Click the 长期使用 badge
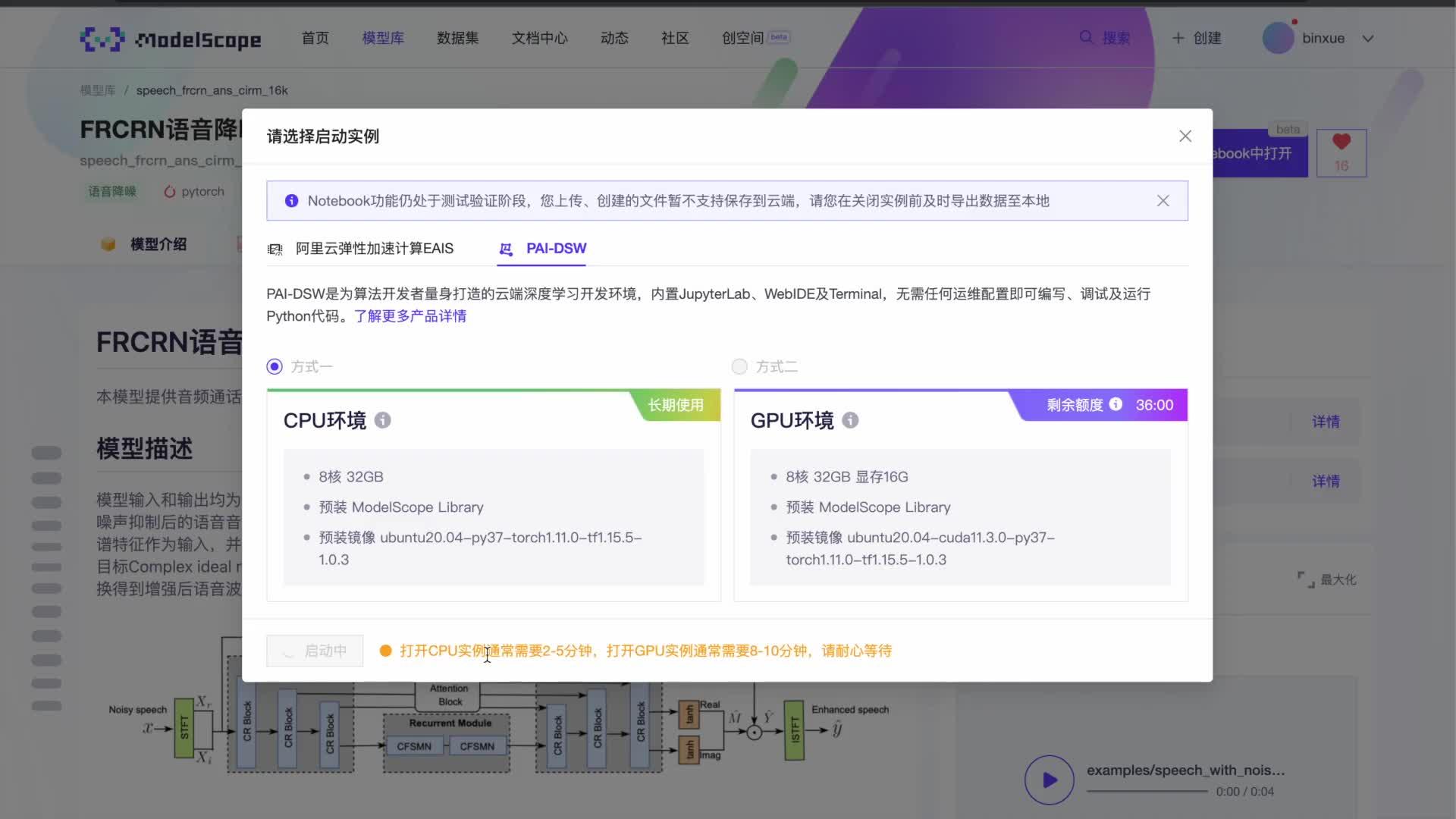 (x=675, y=405)
